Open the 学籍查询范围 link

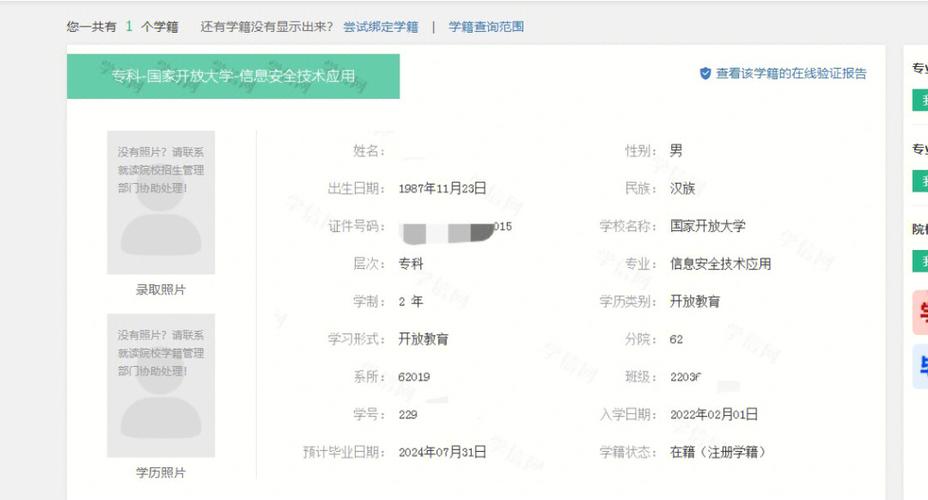(486, 27)
